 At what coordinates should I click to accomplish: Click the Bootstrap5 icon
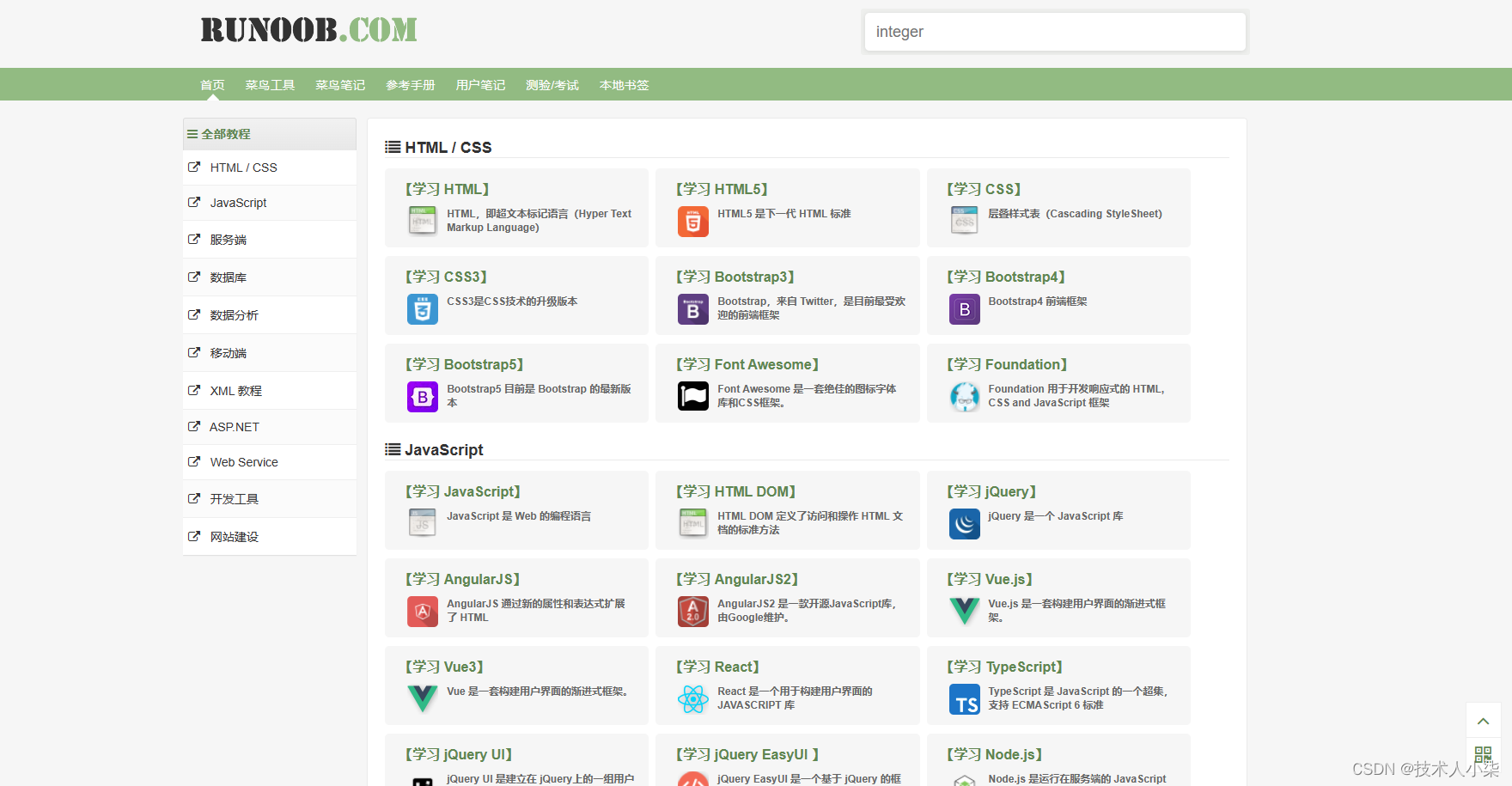click(422, 396)
